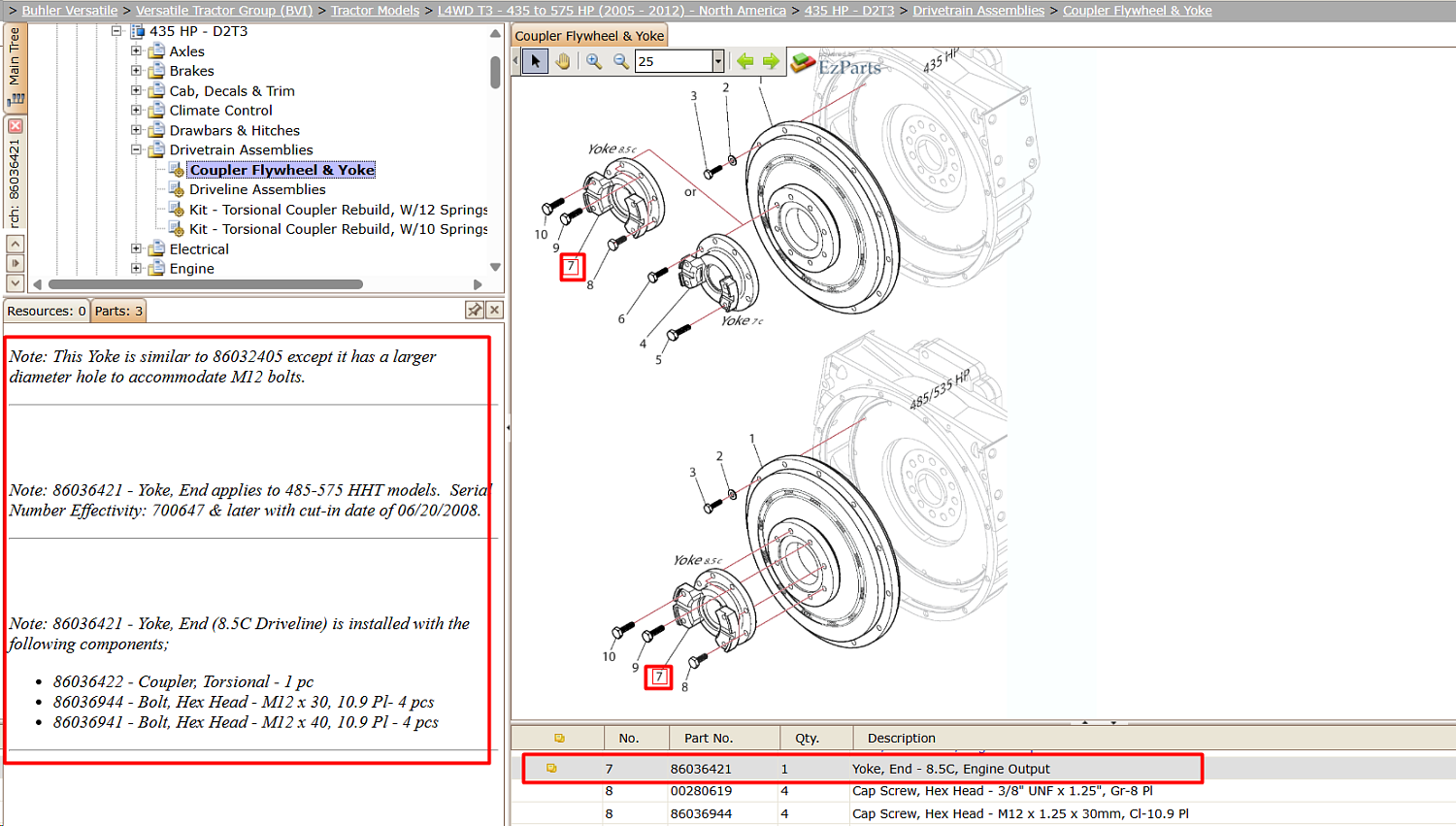This screenshot has height=826, width=1456.
Task: Click the Driveline Assemblies page icon
Action: (x=177, y=189)
